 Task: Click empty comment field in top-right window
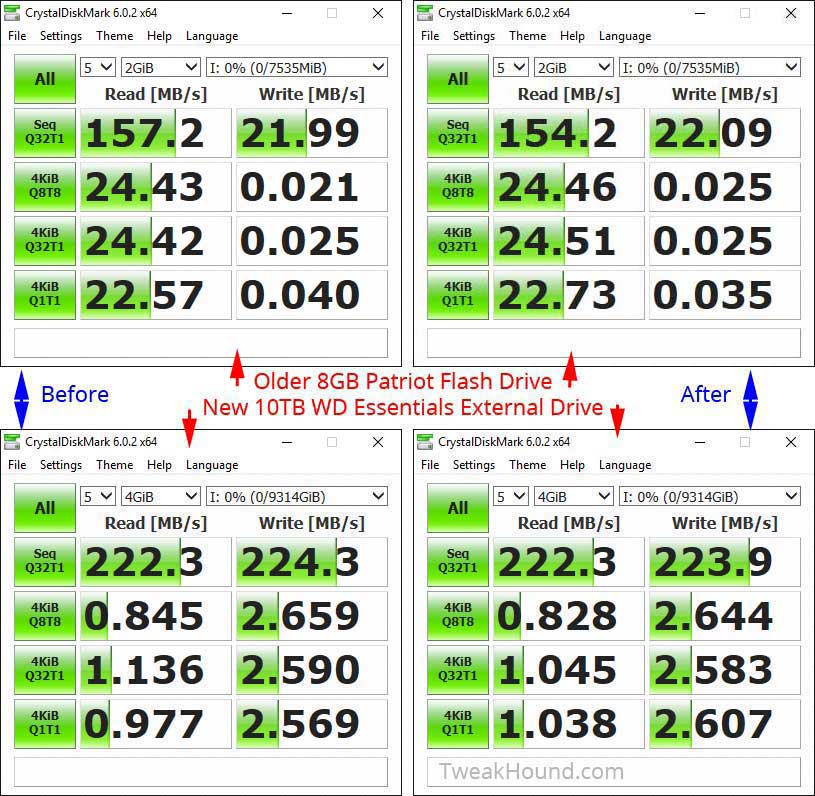coord(613,343)
